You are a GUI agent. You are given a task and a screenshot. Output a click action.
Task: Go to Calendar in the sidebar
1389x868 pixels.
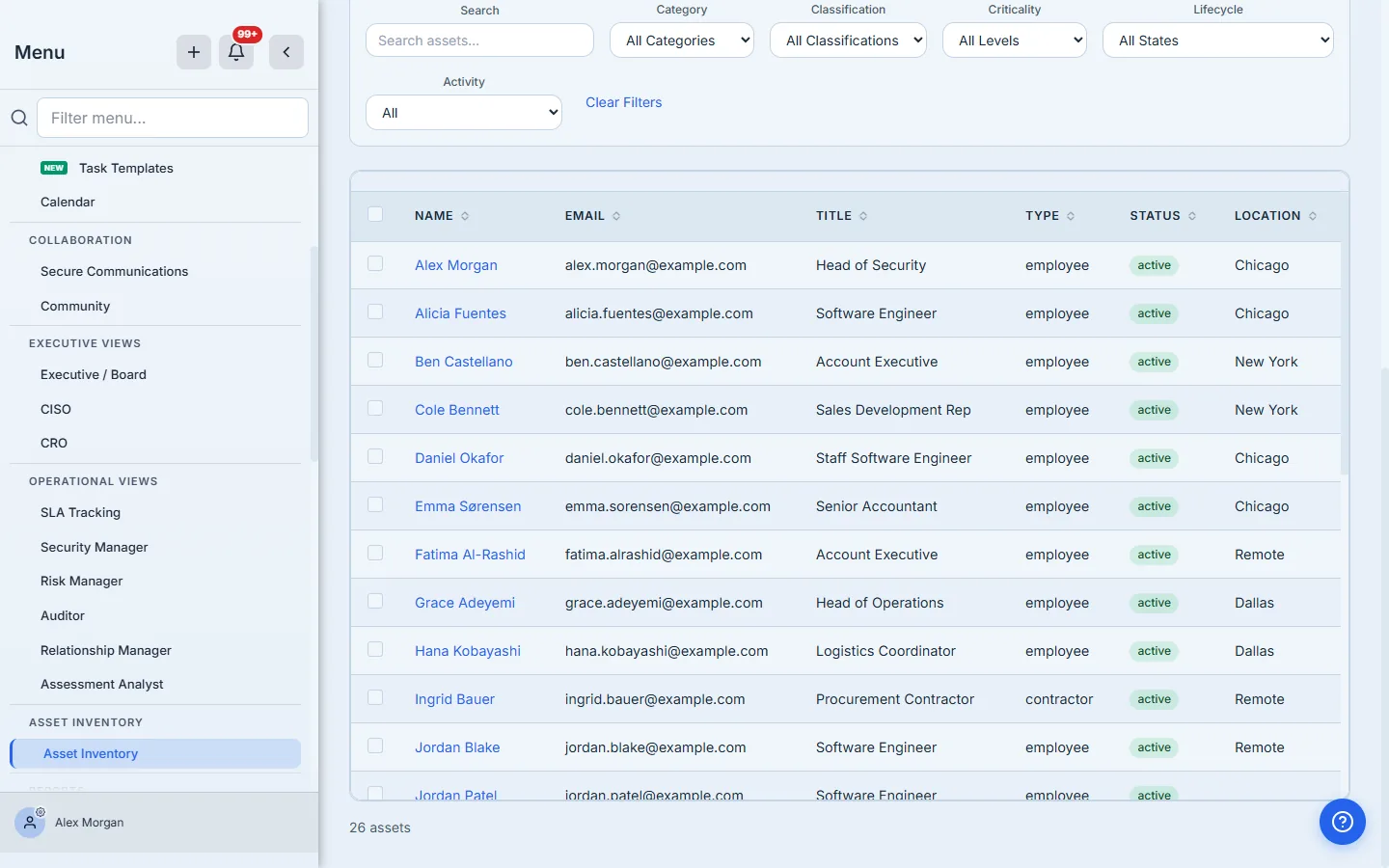[x=68, y=202]
